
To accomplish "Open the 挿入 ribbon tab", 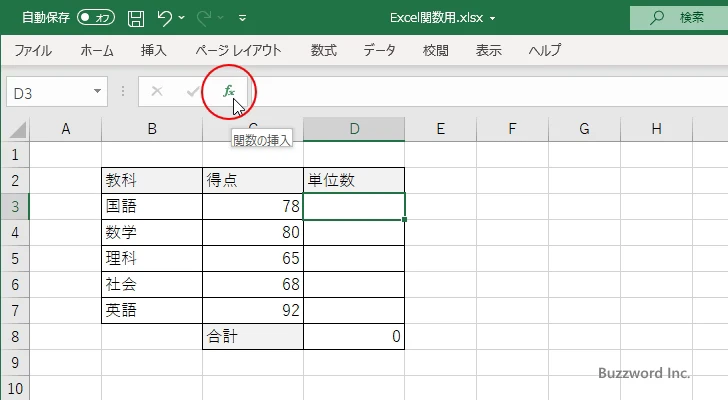I will click(x=154, y=50).
